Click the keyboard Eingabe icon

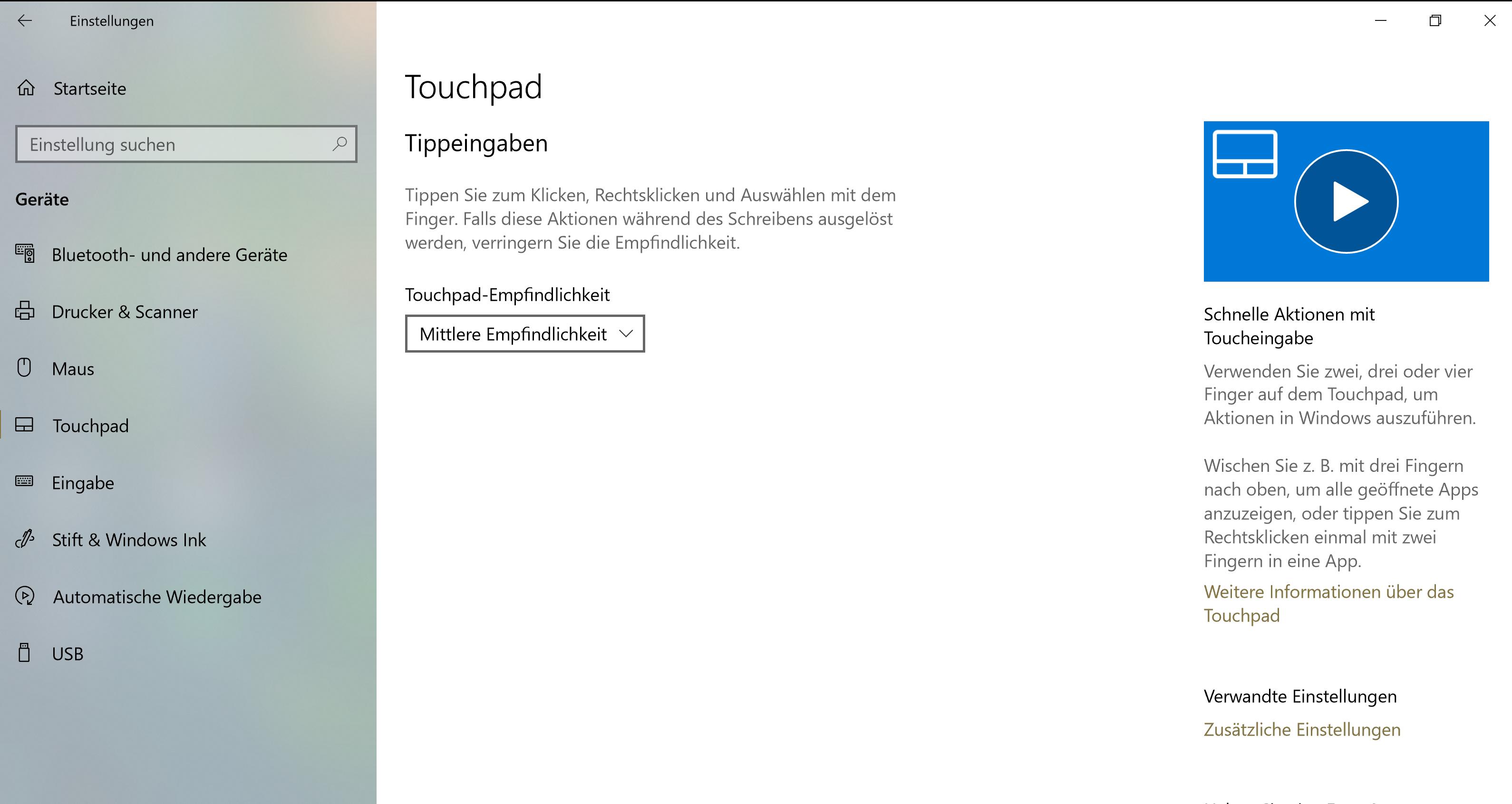(x=24, y=481)
